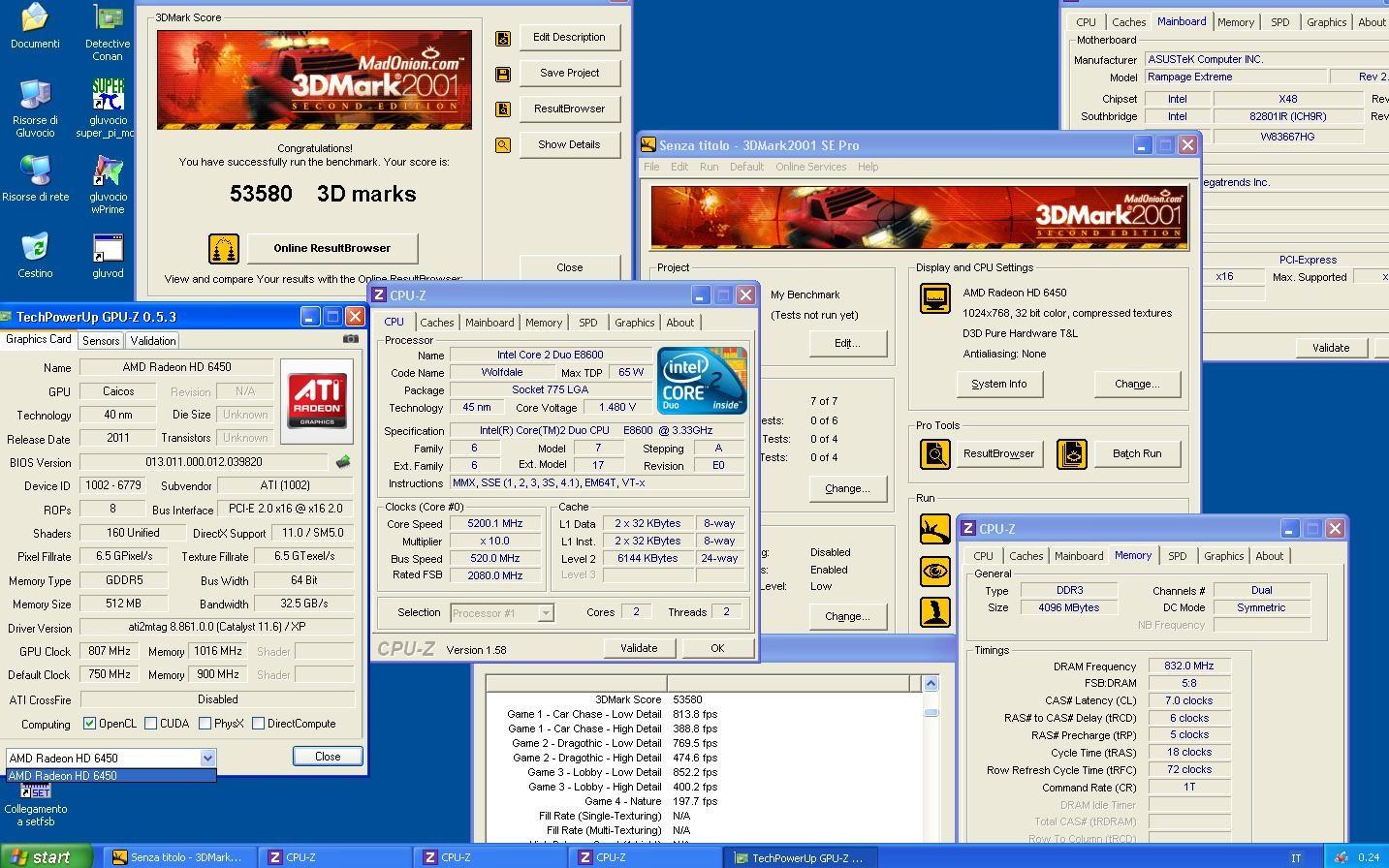1389x868 pixels.
Task: Enable the CUDA checkbox
Action: 150,724
